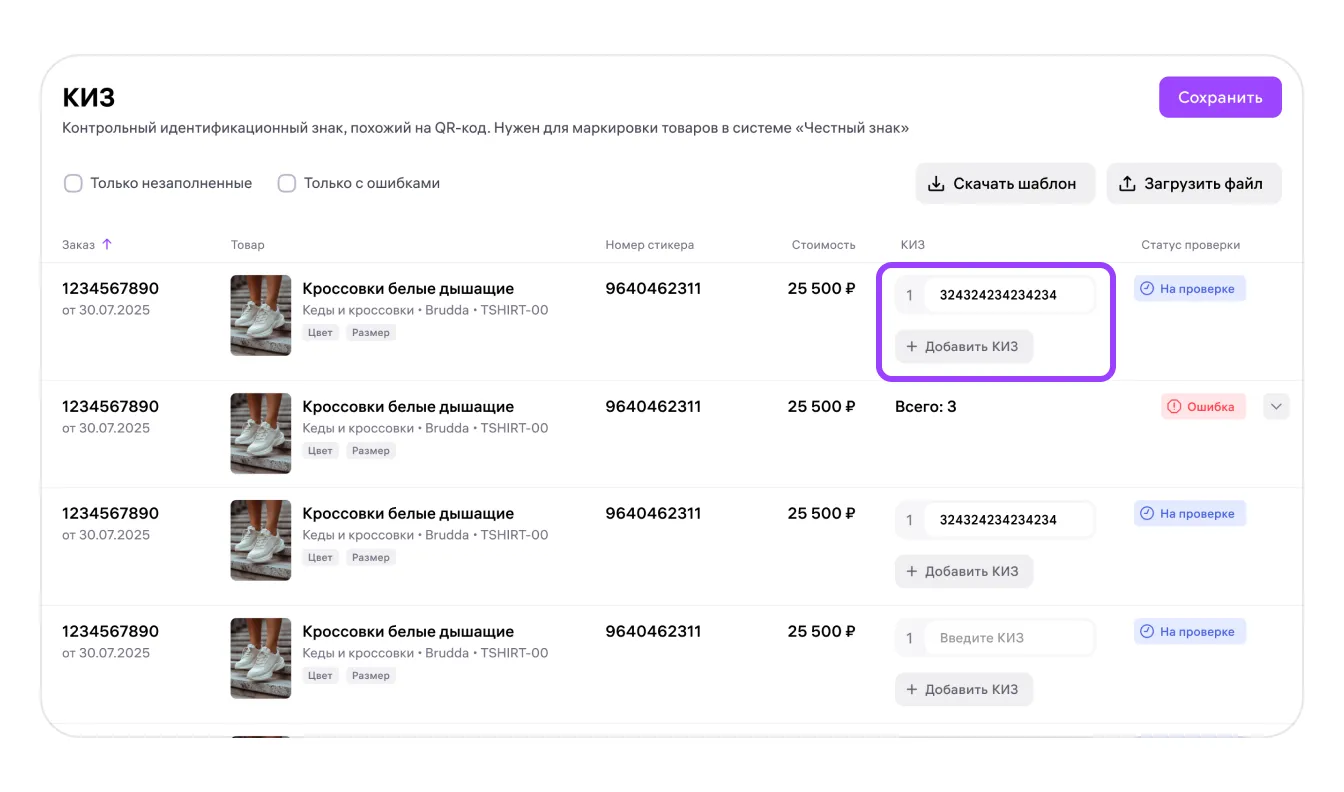Open the first row's sneaker thumbnail
The image size is (1344, 792).
(x=261, y=316)
